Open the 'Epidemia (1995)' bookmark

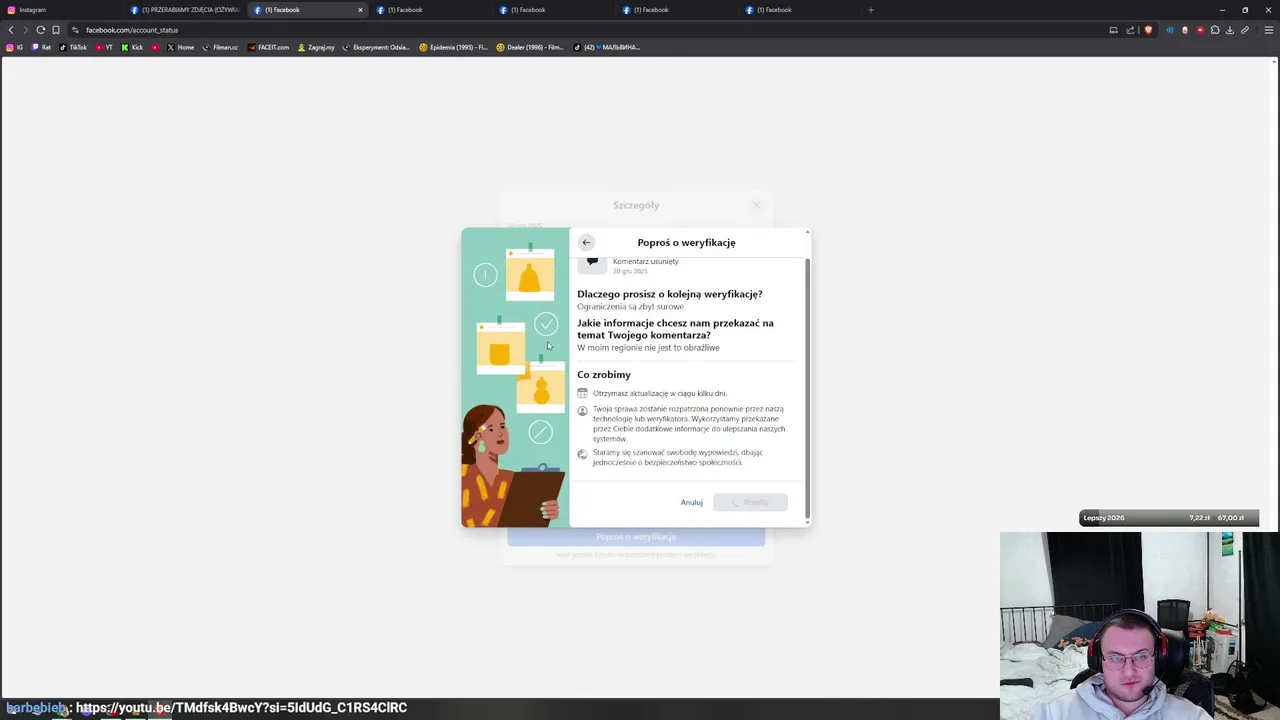click(x=454, y=47)
